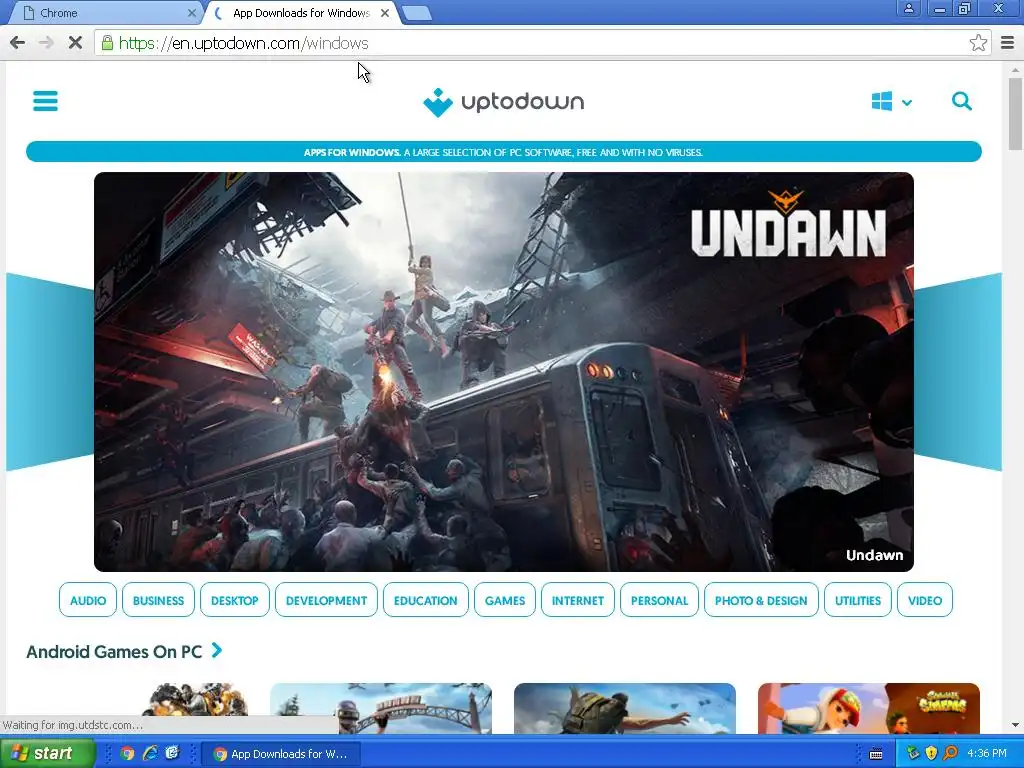Launch Internet Explorer from Quick Launch
The height and width of the screenshot is (768, 1024).
[150, 754]
